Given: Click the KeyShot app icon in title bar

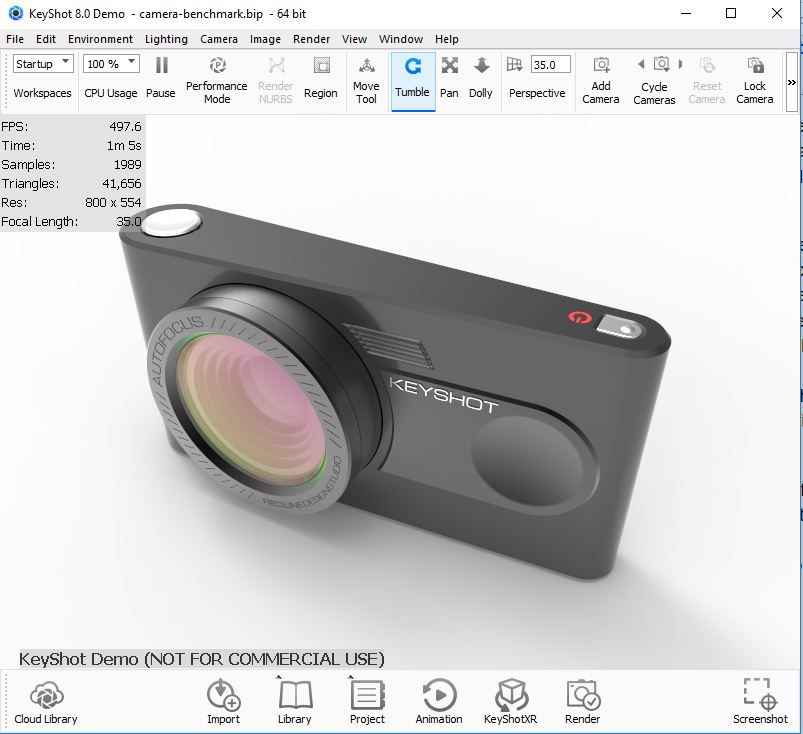Looking at the screenshot, I should tap(16, 13).
